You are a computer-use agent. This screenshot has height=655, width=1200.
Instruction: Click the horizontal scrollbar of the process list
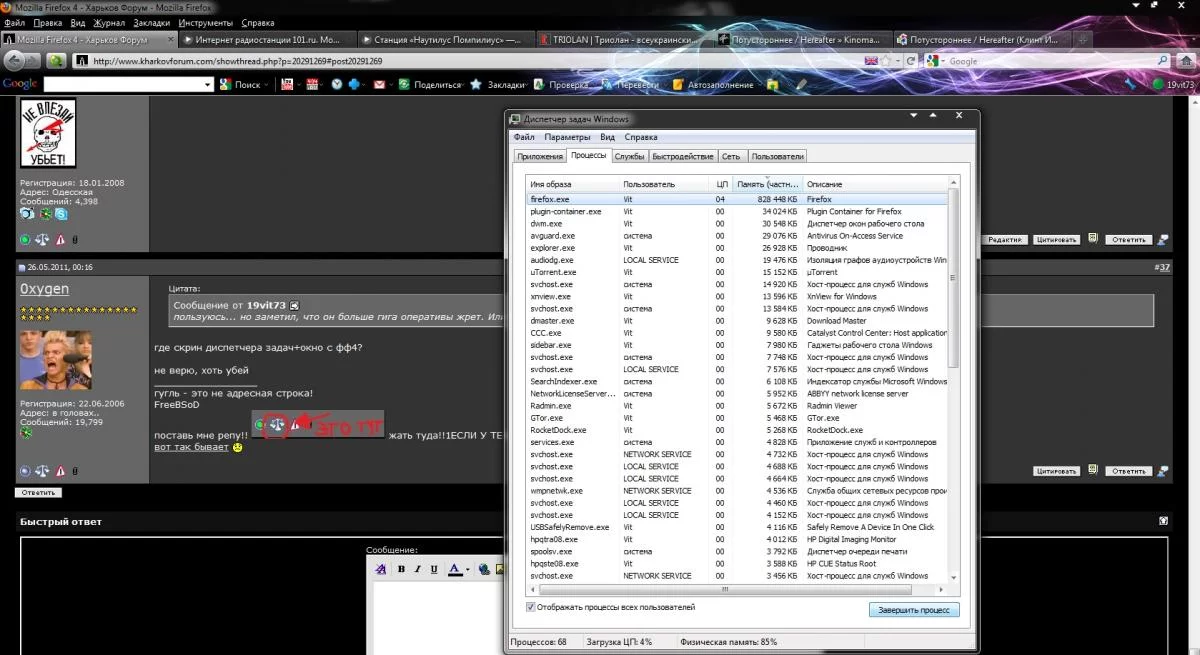coord(737,589)
